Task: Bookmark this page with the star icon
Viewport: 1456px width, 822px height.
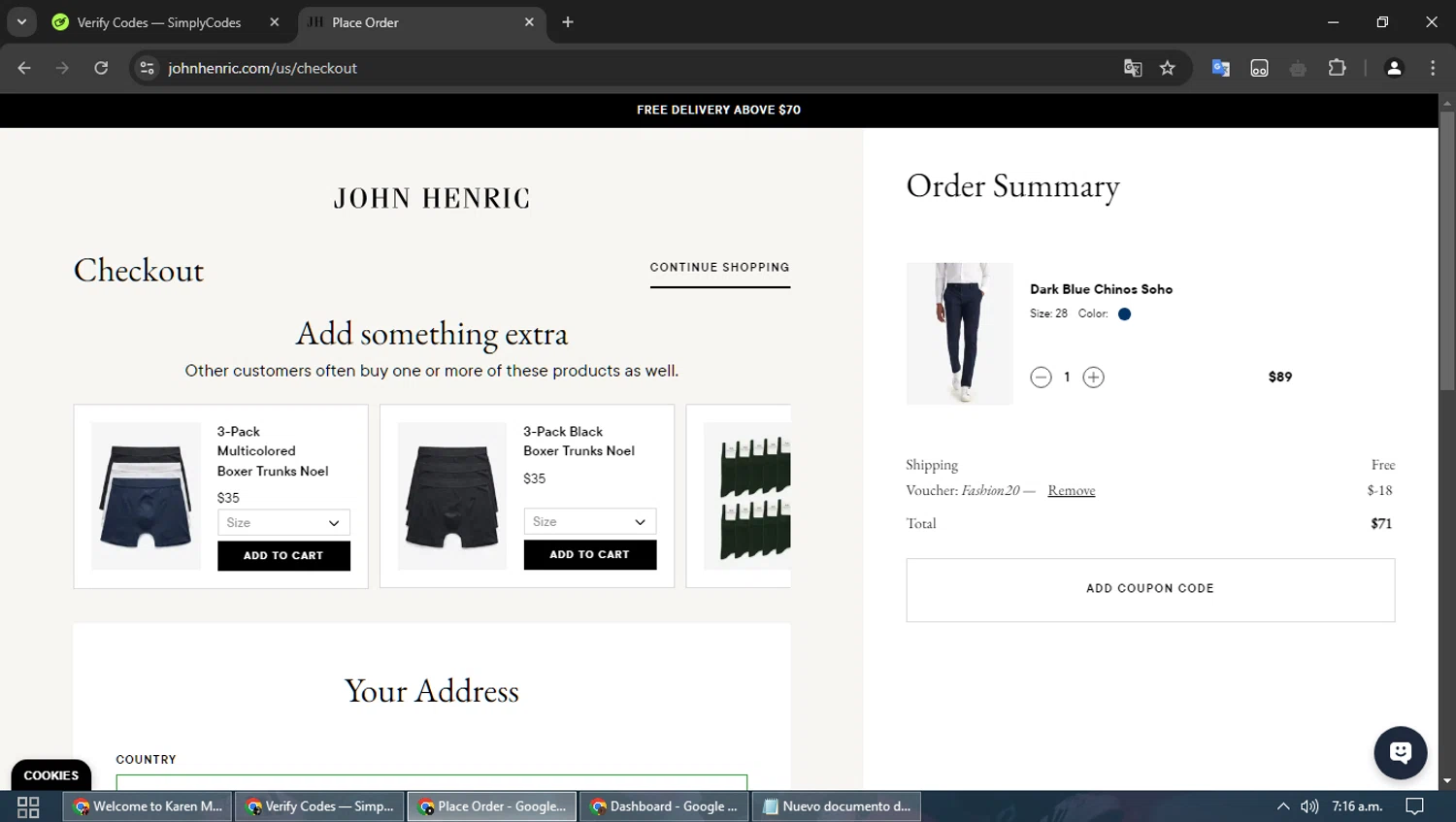Action: click(x=1168, y=68)
